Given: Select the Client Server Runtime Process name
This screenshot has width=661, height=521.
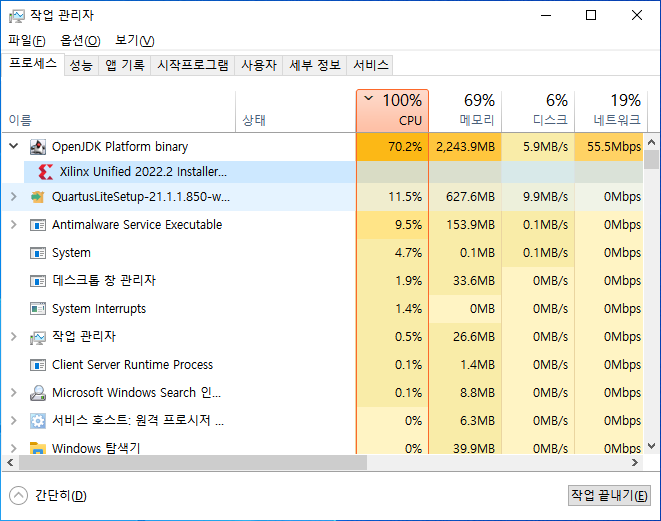Looking at the screenshot, I should point(132,365).
